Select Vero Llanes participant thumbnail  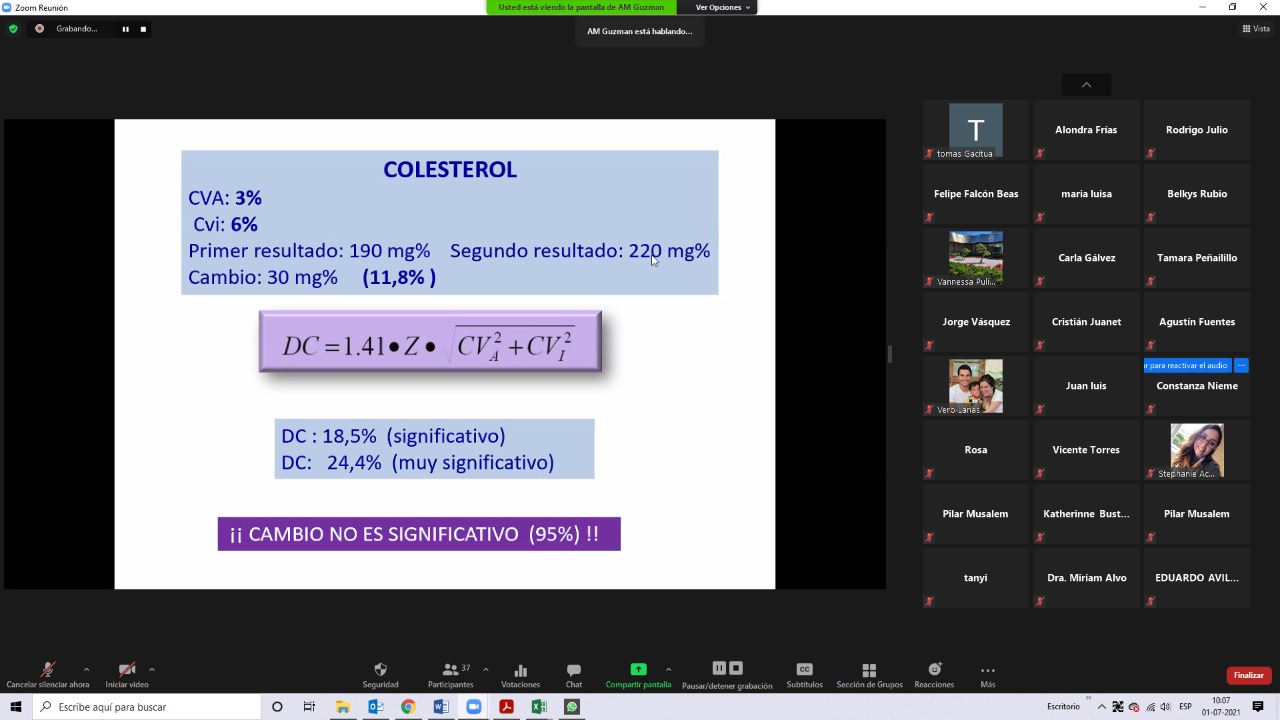976,386
